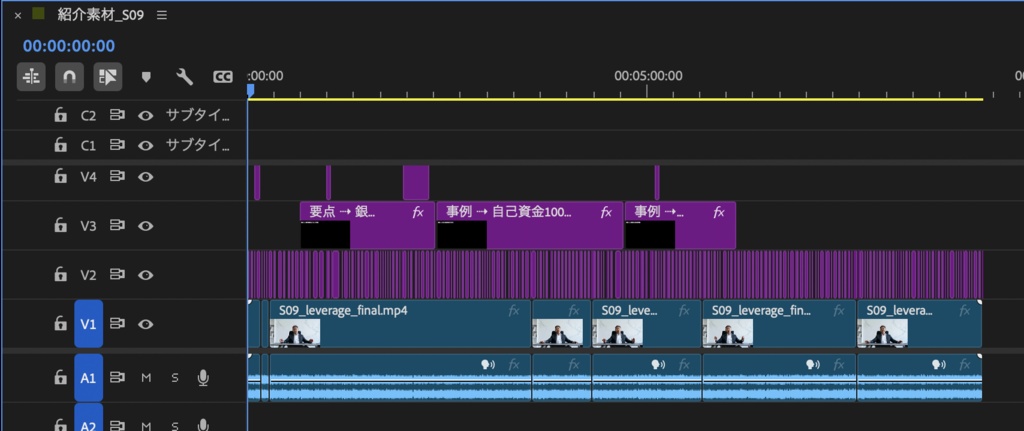Screen dimensions: 1024x431
Task: Mute audio track A1
Action: [x=146, y=377]
